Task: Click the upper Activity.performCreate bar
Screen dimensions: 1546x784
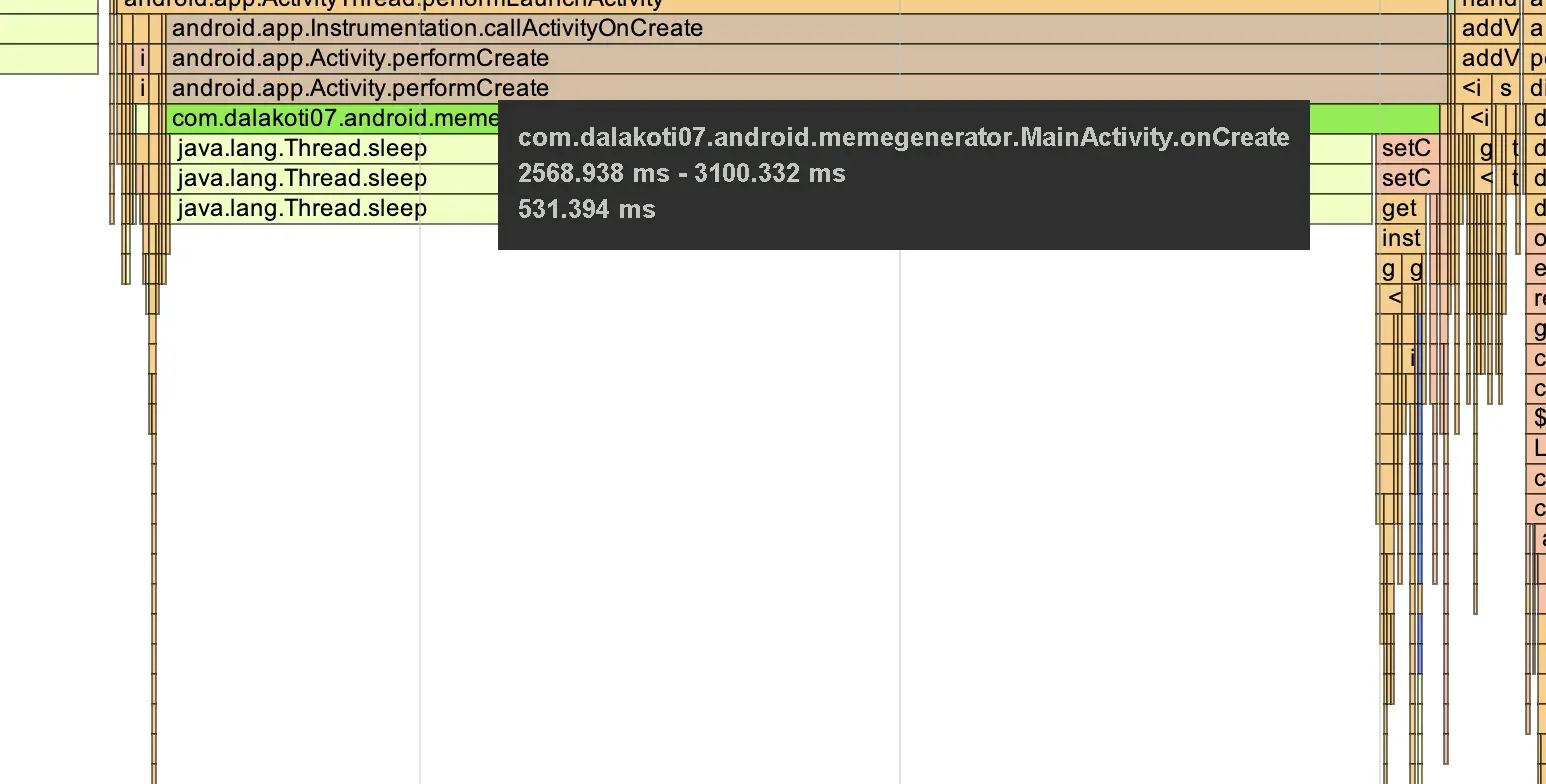Action: tap(800, 59)
